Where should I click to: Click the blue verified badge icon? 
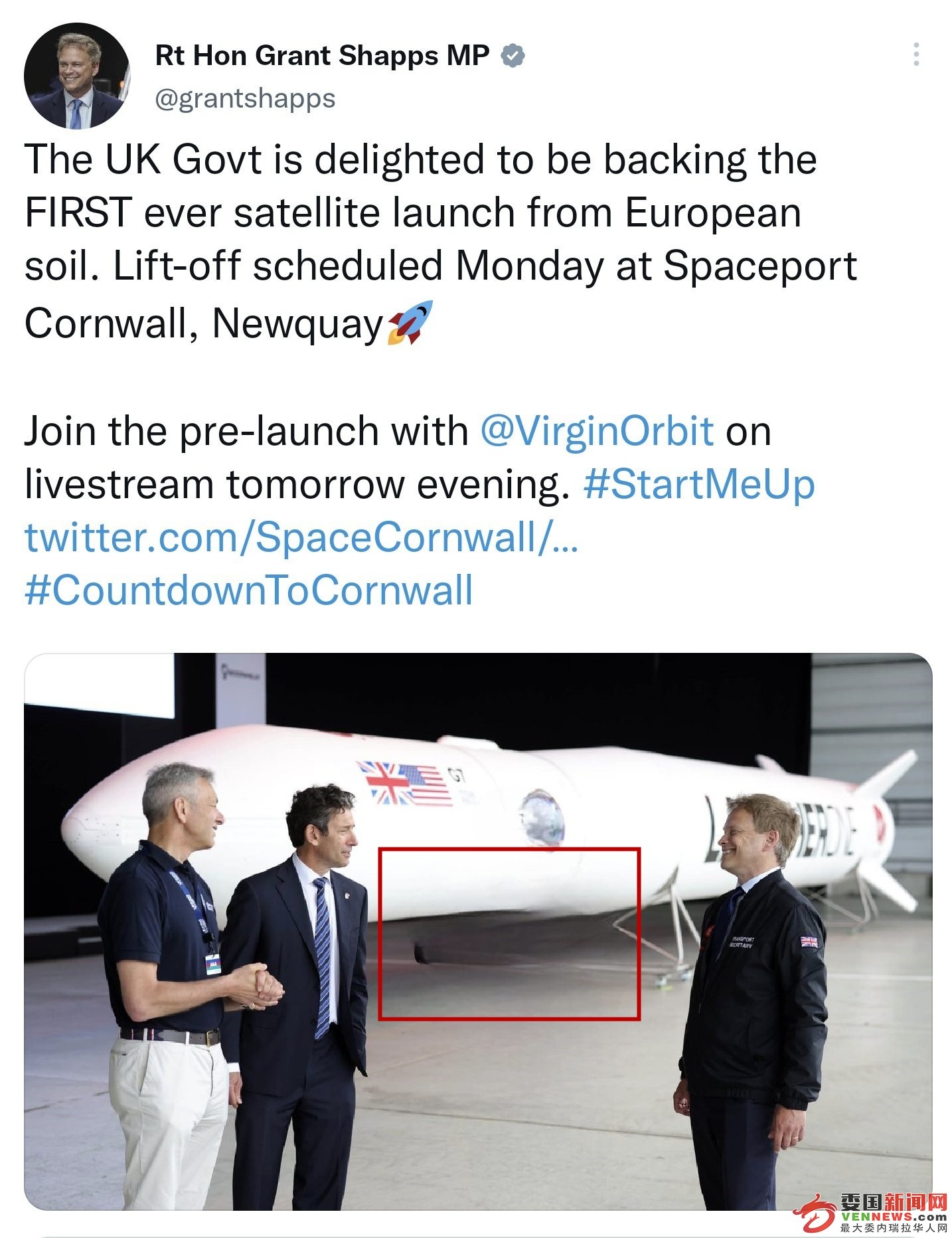tap(512, 56)
